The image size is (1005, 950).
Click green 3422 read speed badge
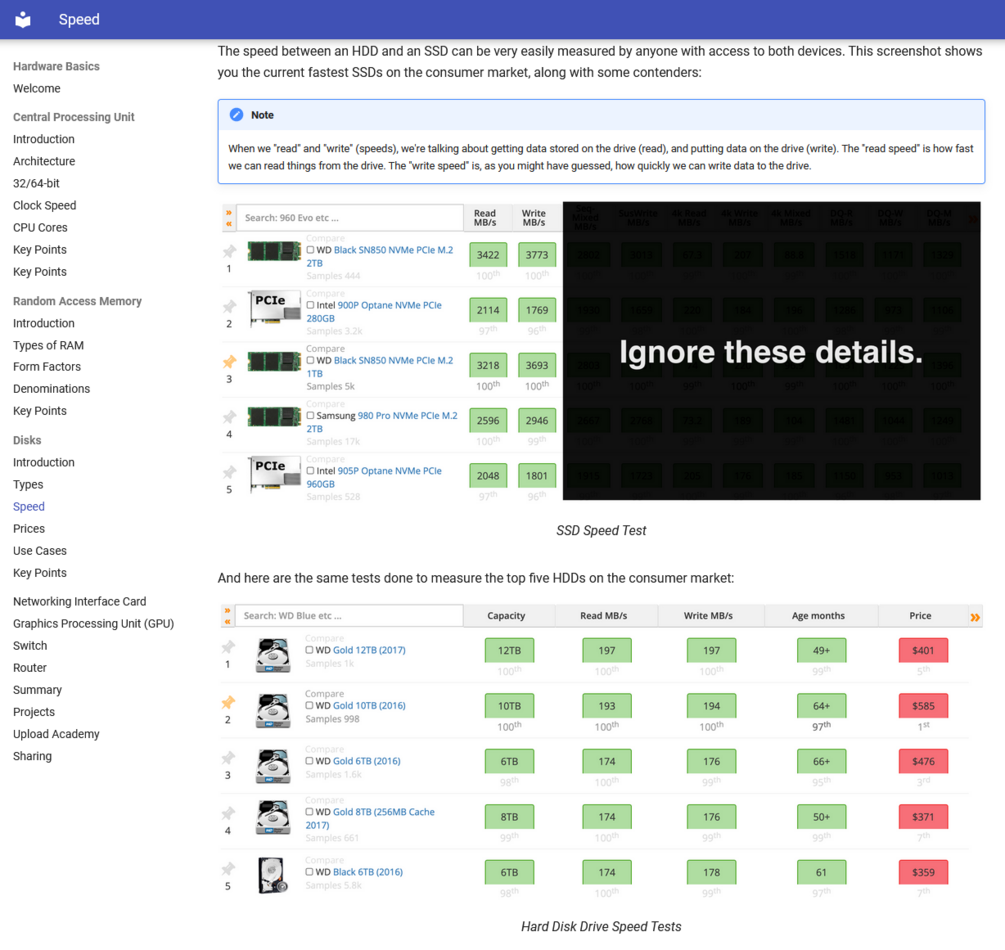tap(488, 254)
